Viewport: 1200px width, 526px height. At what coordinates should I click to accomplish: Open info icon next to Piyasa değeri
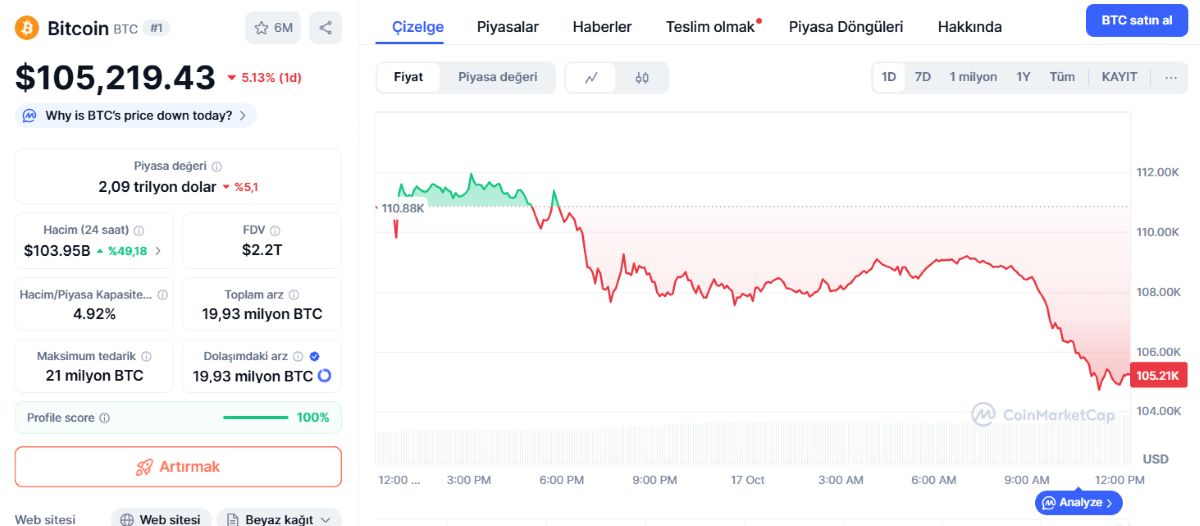tap(217, 166)
